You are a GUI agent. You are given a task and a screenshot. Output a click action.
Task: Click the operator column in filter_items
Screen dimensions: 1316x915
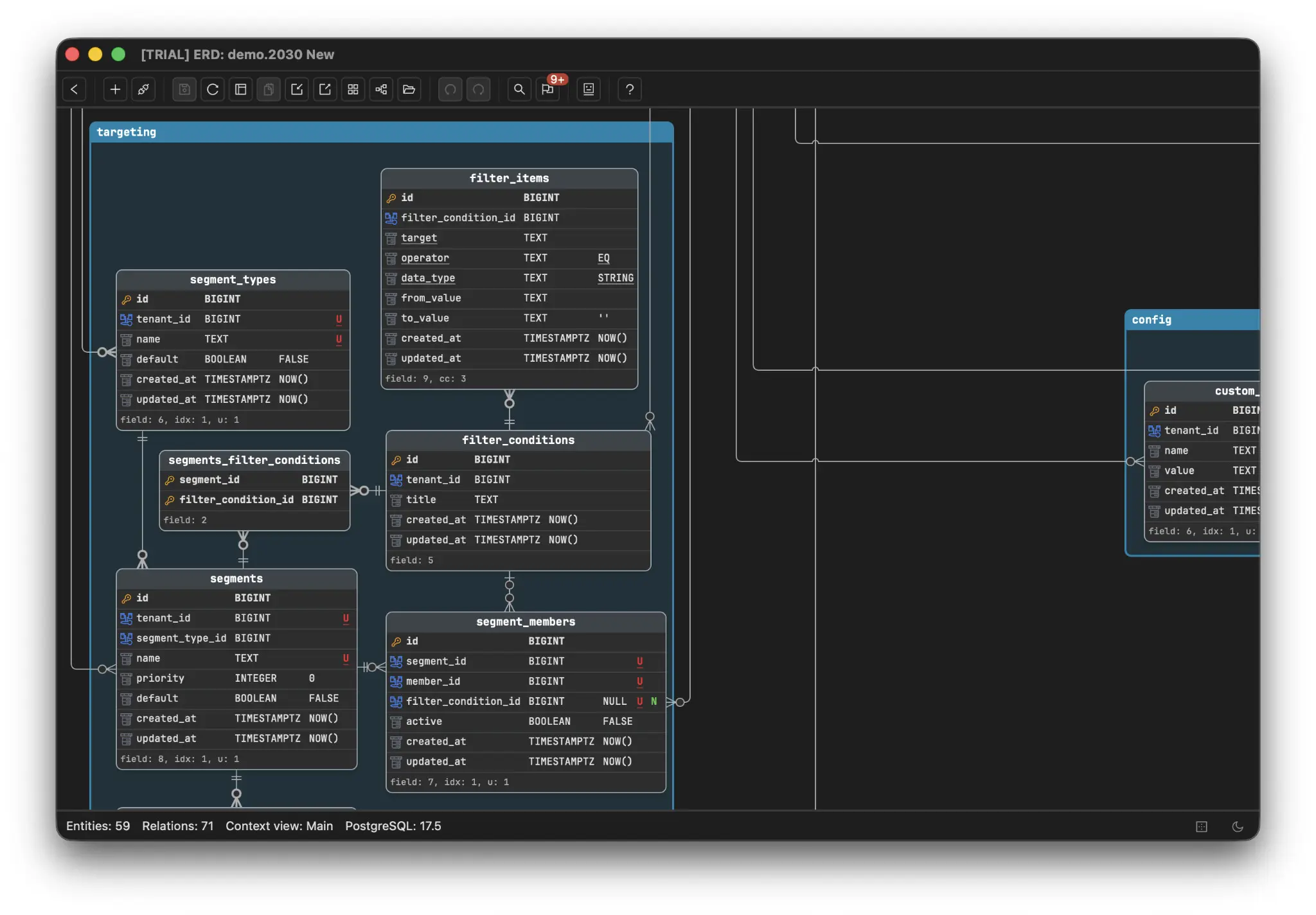tap(510, 258)
